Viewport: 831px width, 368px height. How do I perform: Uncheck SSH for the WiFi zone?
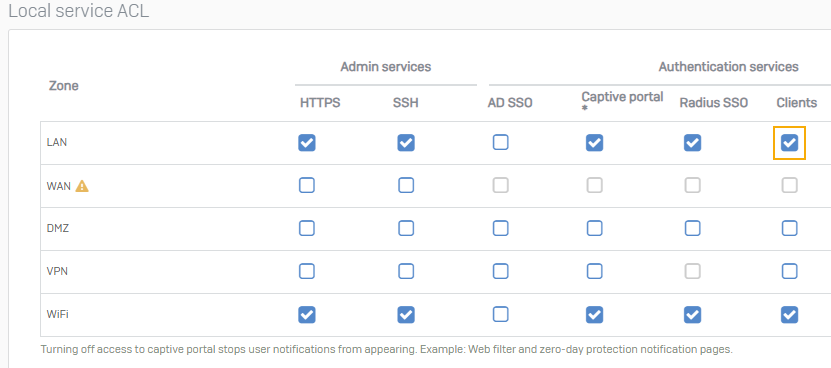click(x=406, y=314)
